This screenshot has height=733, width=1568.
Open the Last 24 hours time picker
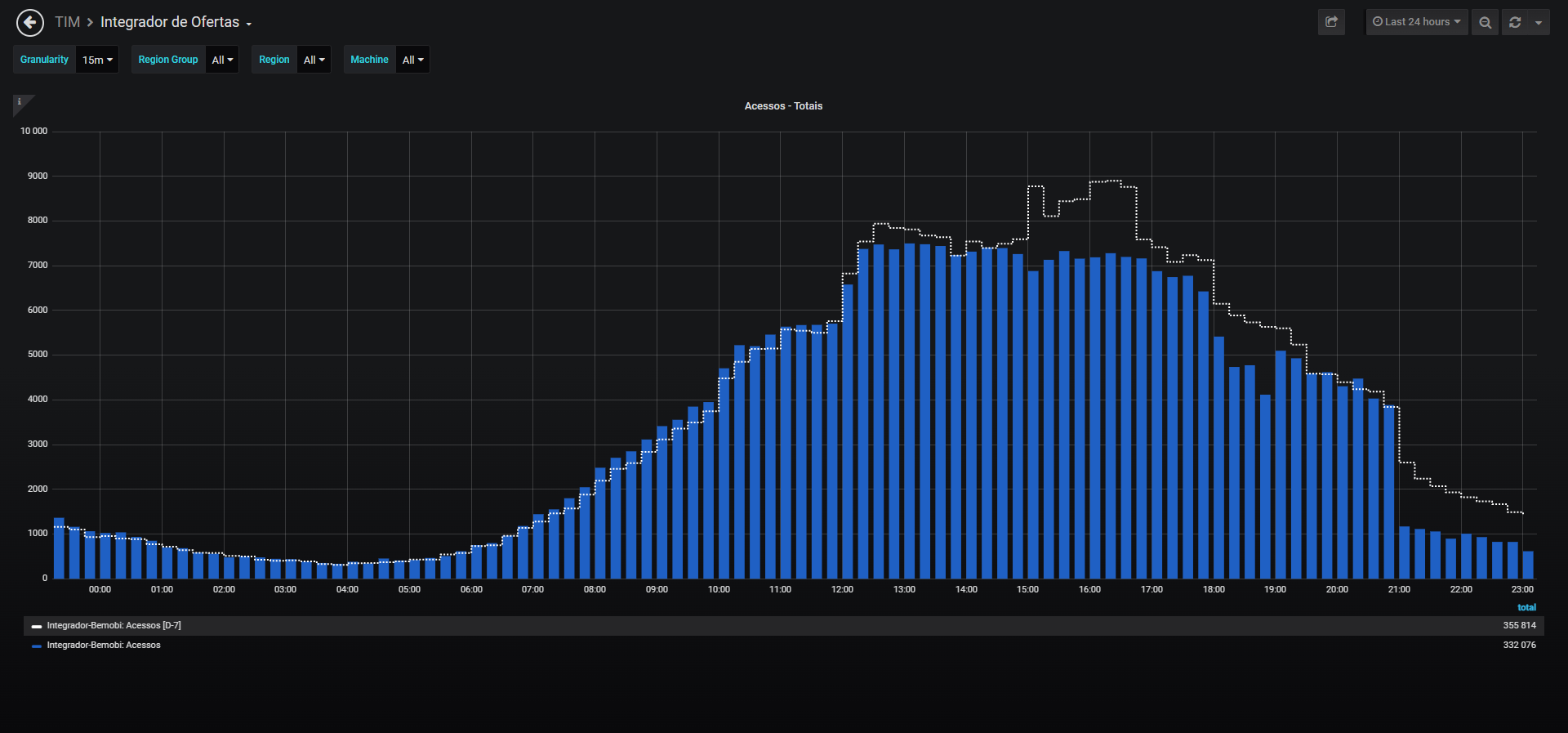pyautogui.click(x=1417, y=22)
